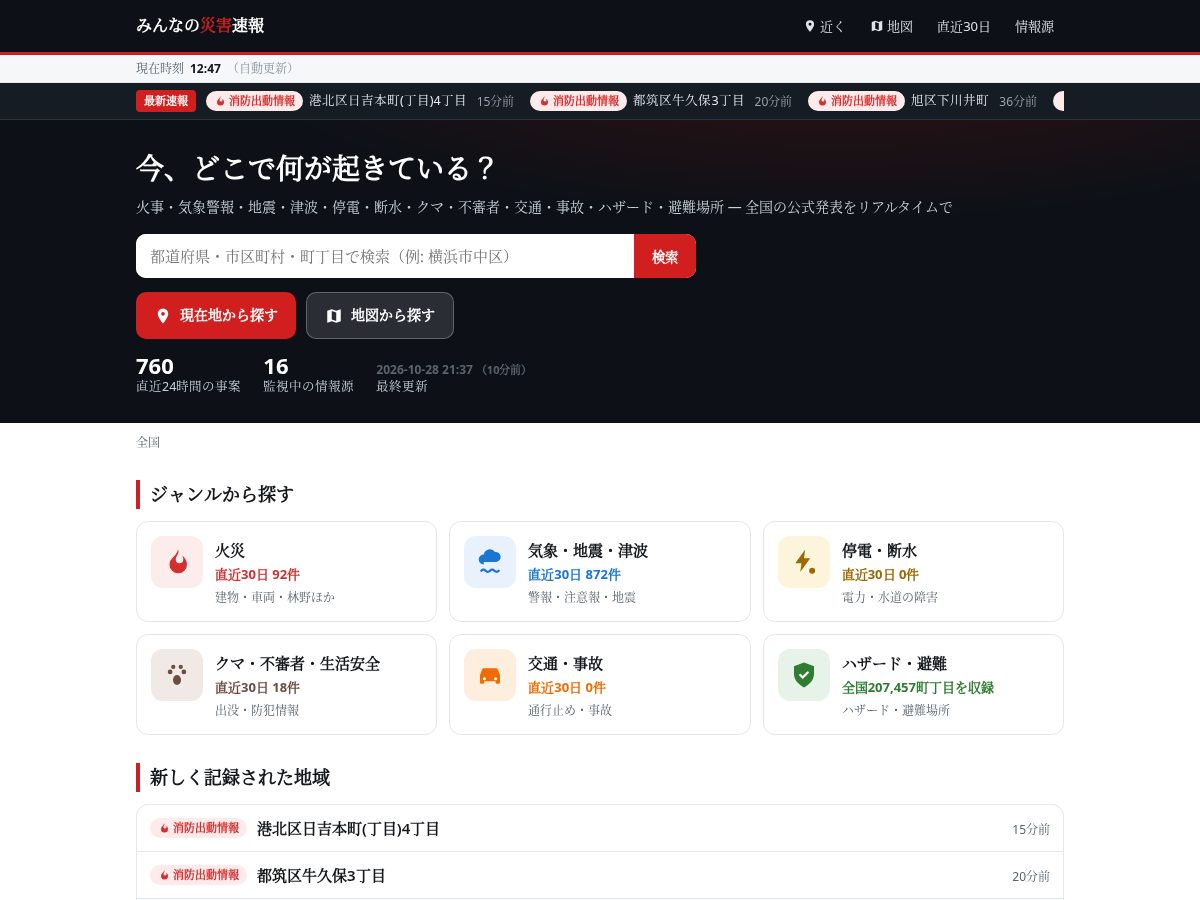Click 消防出動情報 badge in 港北区日吉本町 row
1200x900 pixels.
198,828
